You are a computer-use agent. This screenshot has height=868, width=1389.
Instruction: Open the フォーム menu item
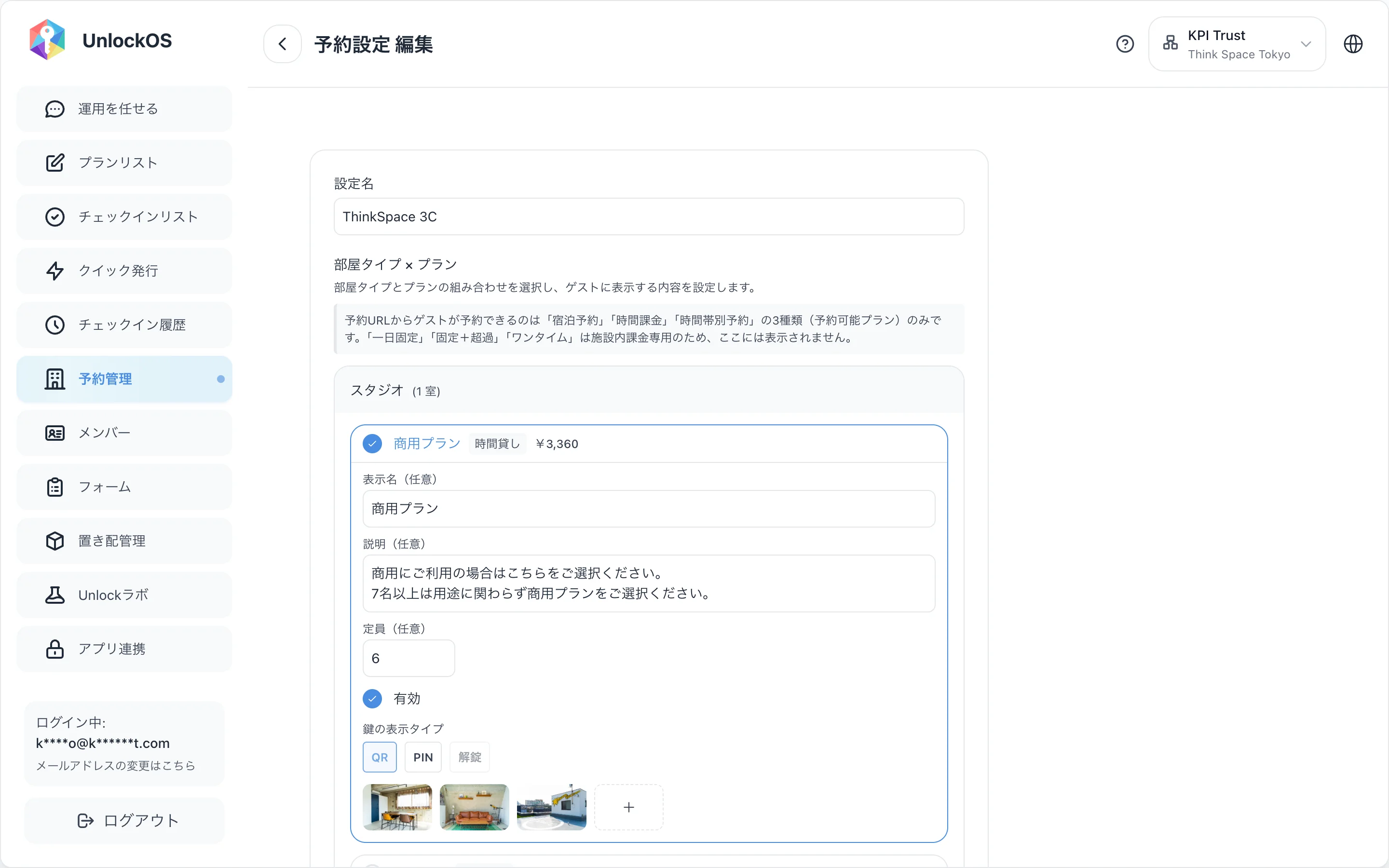(x=124, y=487)
